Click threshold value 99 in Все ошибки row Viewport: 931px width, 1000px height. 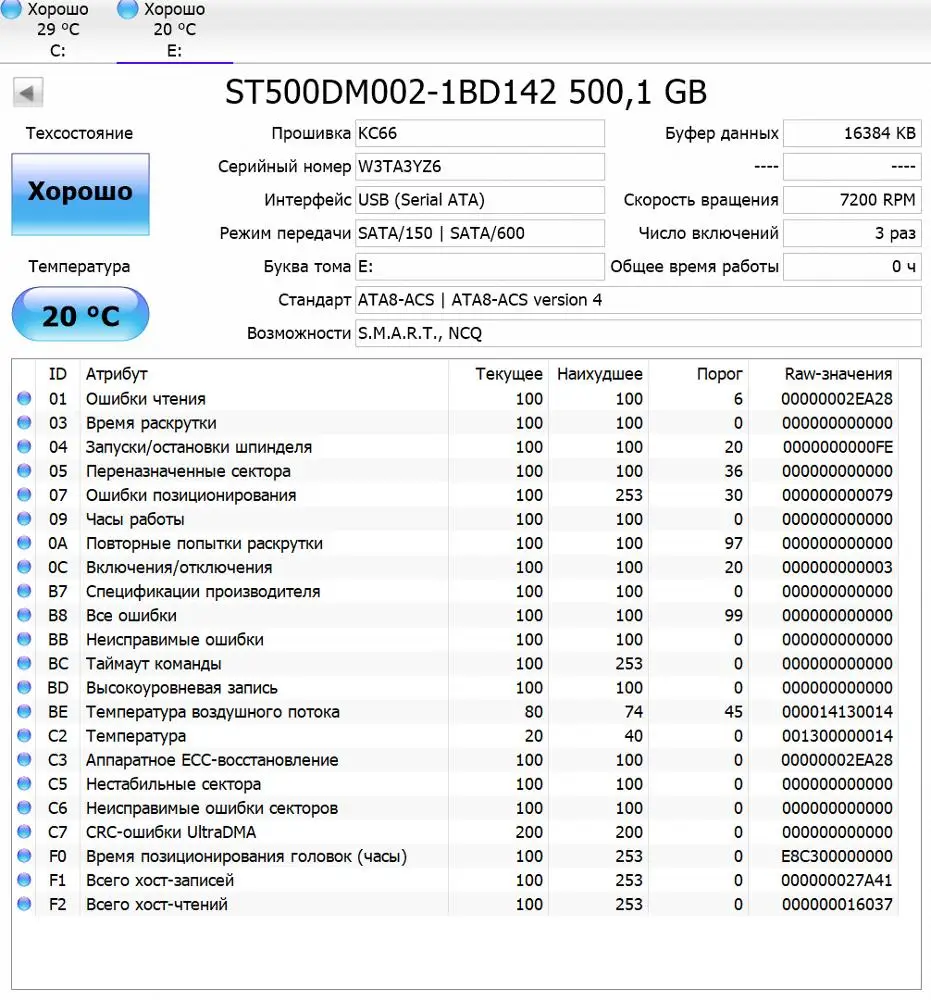(x=733, y=615)
